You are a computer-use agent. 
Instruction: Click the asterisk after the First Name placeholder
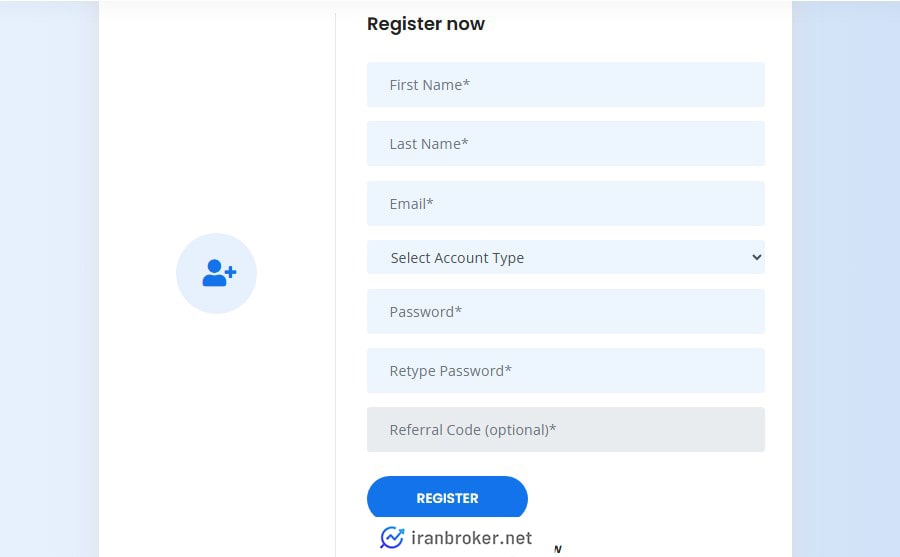tap(467, 83)
